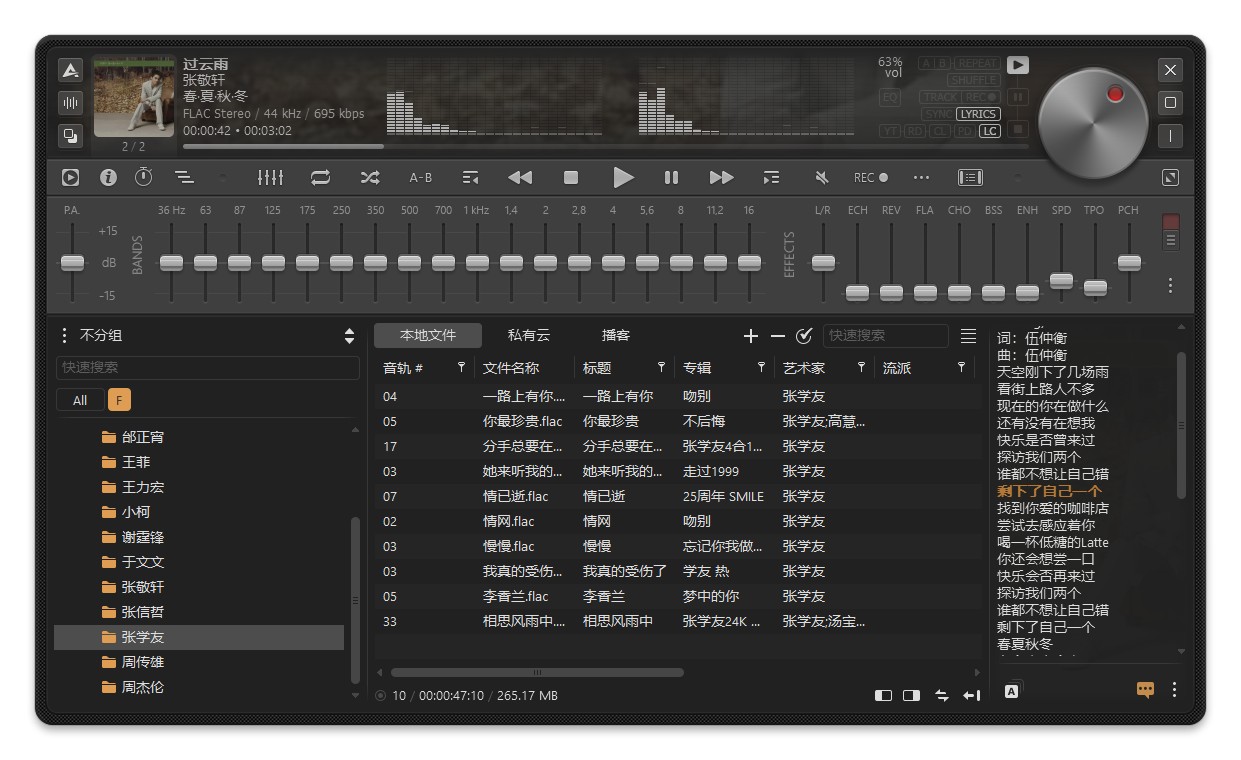Open the sleep timer icon
Image resolution: width=1241 pixels, height=760 pixels.
(143, 177)
